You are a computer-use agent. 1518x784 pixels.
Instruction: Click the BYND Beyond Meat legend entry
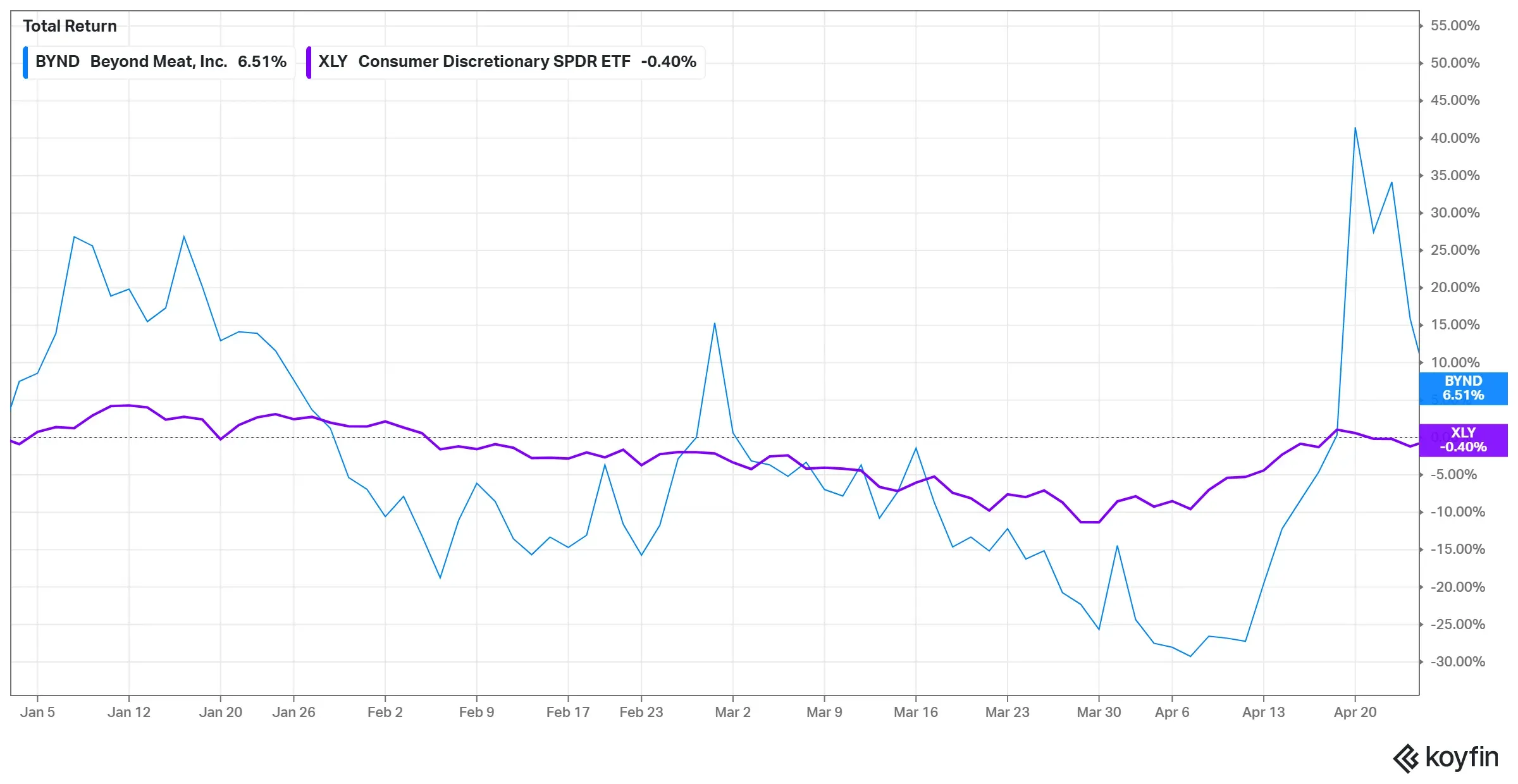click(x=159, y=62)
